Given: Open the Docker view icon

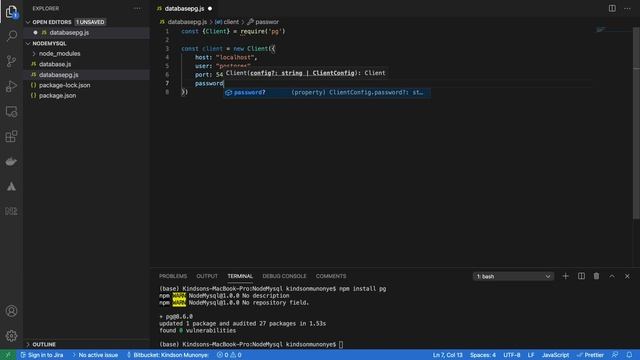Looking at the screenshot, I should 11,162.
